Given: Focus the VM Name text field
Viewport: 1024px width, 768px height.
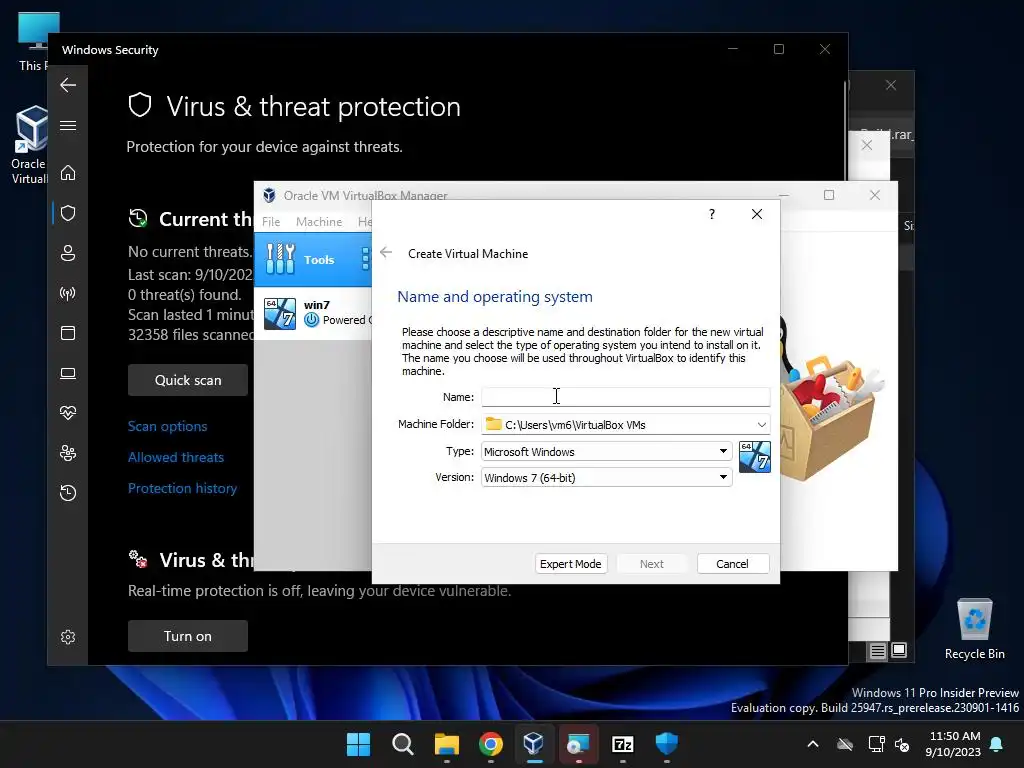Looking at the screenshot, I should click(626, 396).
